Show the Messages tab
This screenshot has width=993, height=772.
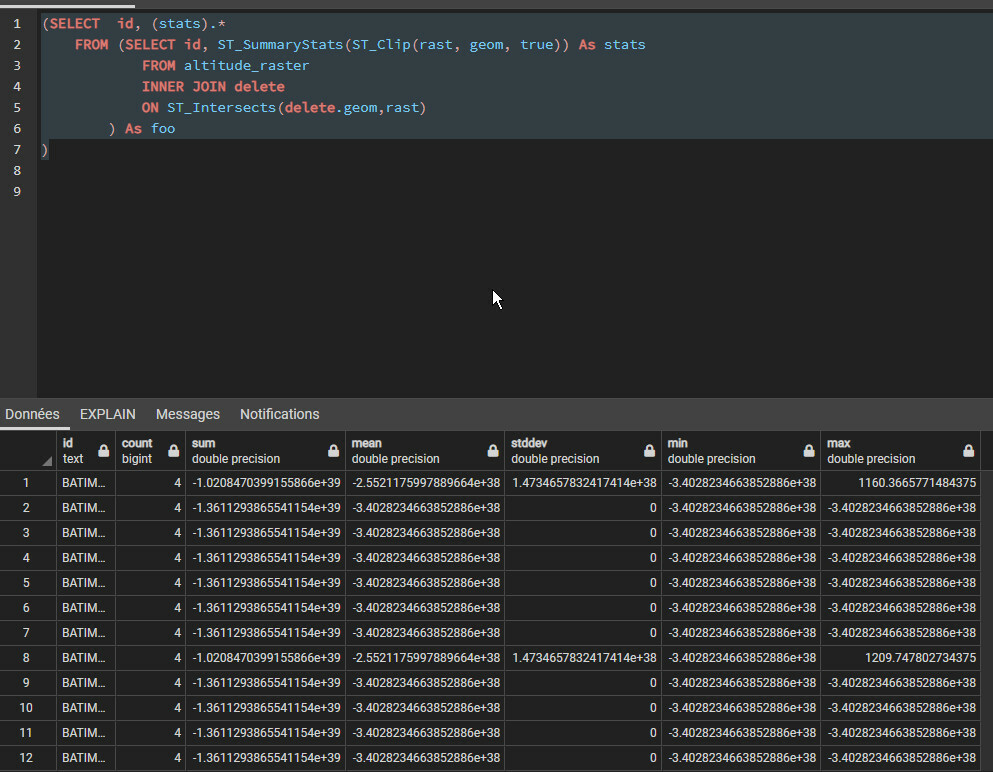pyautogui.click(x=187, y=414)
